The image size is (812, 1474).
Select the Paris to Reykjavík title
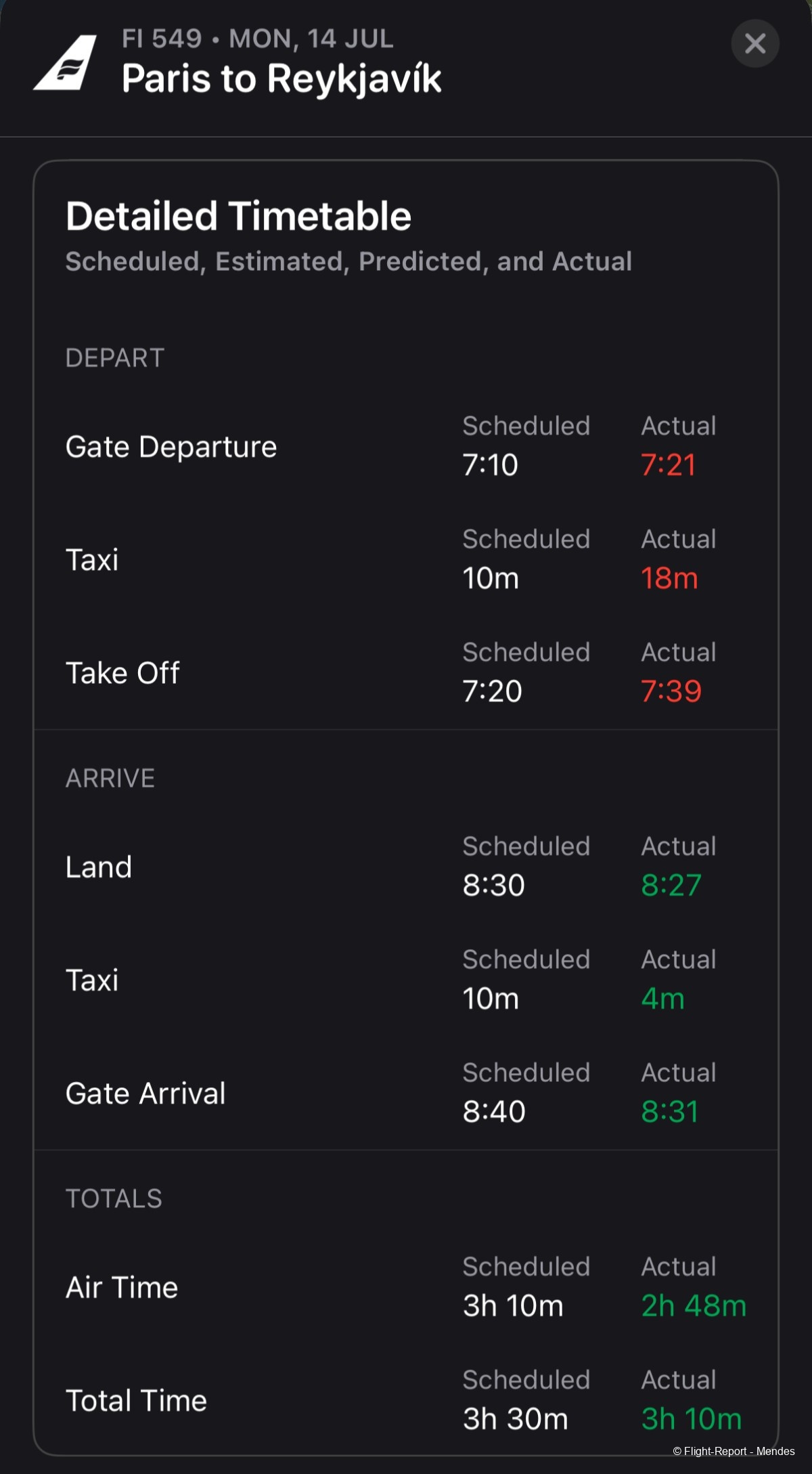click(x=281, y=79)
